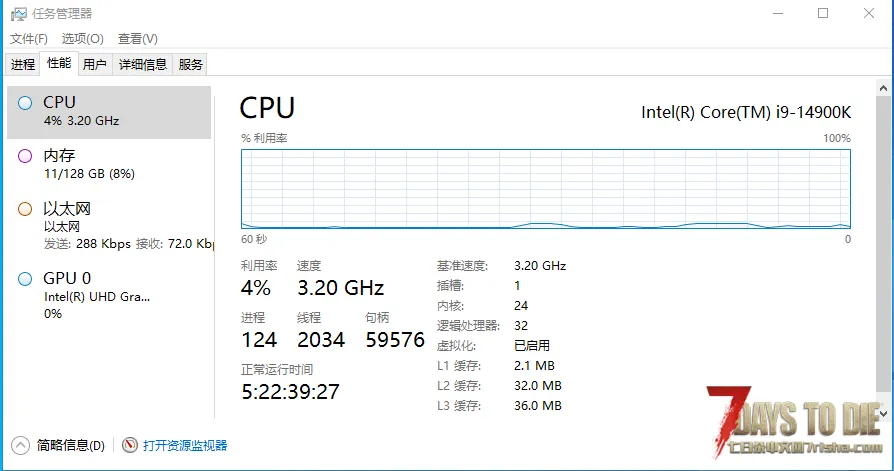Click the CPU utilization graph
The image size is (894, 471).
pos(546,189)
